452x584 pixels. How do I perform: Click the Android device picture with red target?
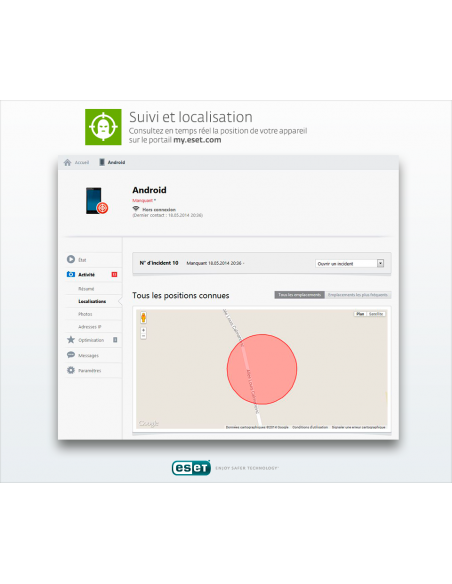pyautogui.click(x=96, y=200)
